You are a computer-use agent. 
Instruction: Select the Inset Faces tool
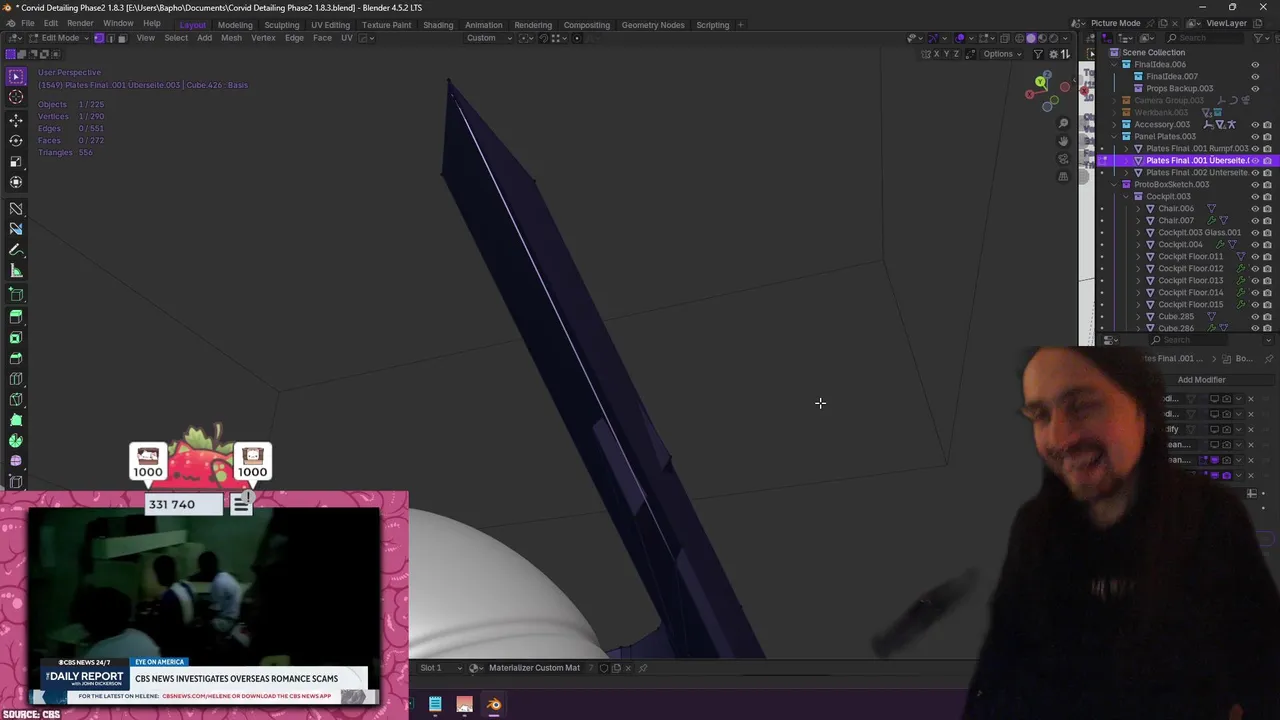pyautogui.click(x=16, y=338)
